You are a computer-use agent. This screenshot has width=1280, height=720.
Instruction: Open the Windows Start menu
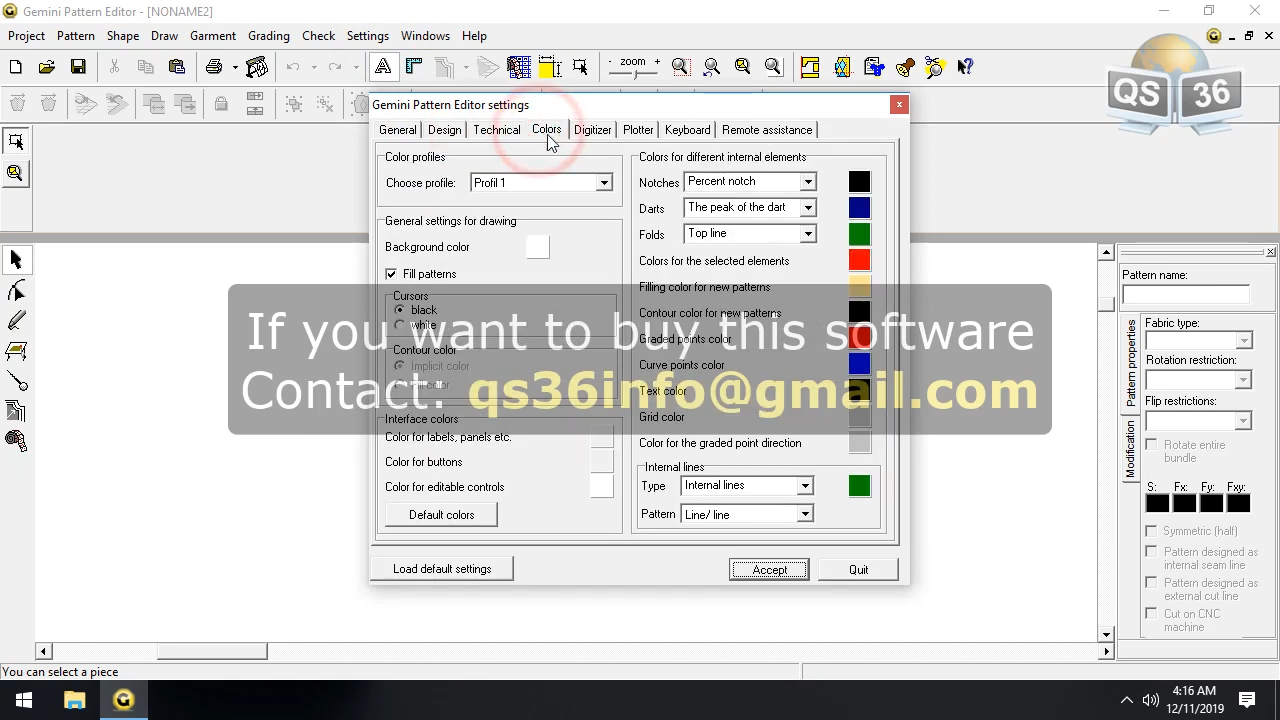pyautogui.click(x=24, y=700)
